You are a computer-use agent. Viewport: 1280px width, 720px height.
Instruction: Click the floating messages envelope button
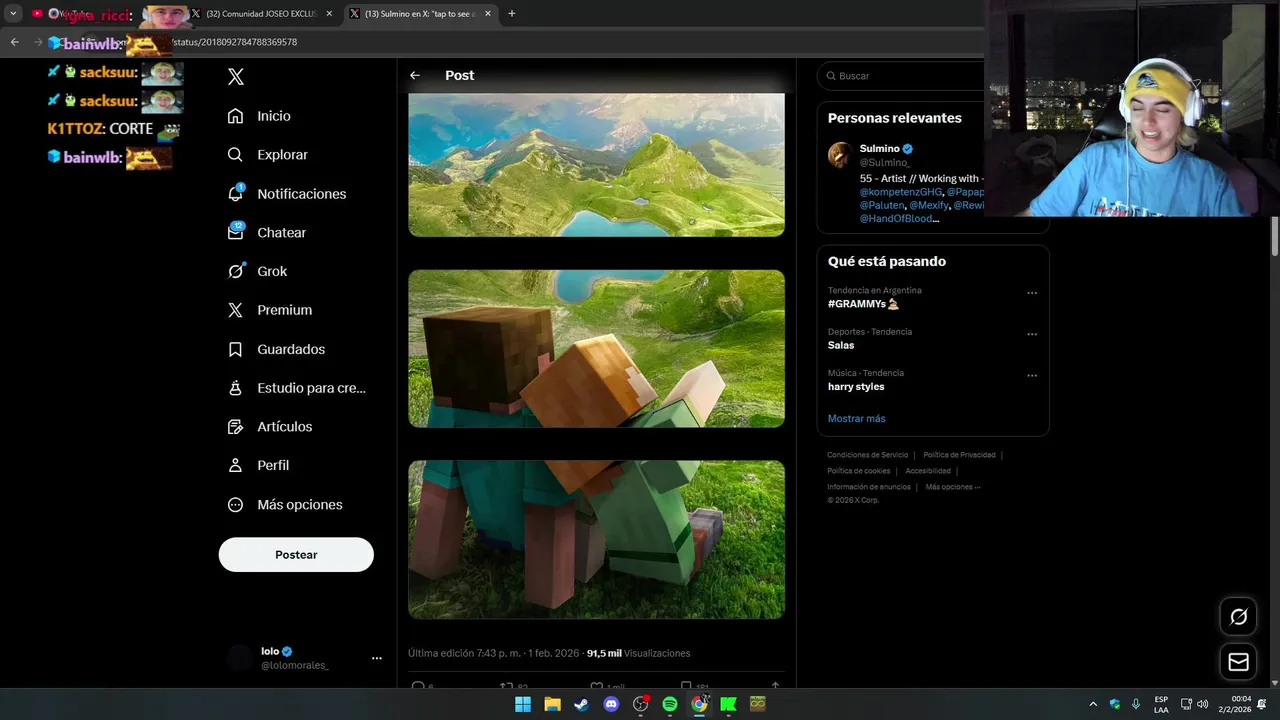(1238, 662)
